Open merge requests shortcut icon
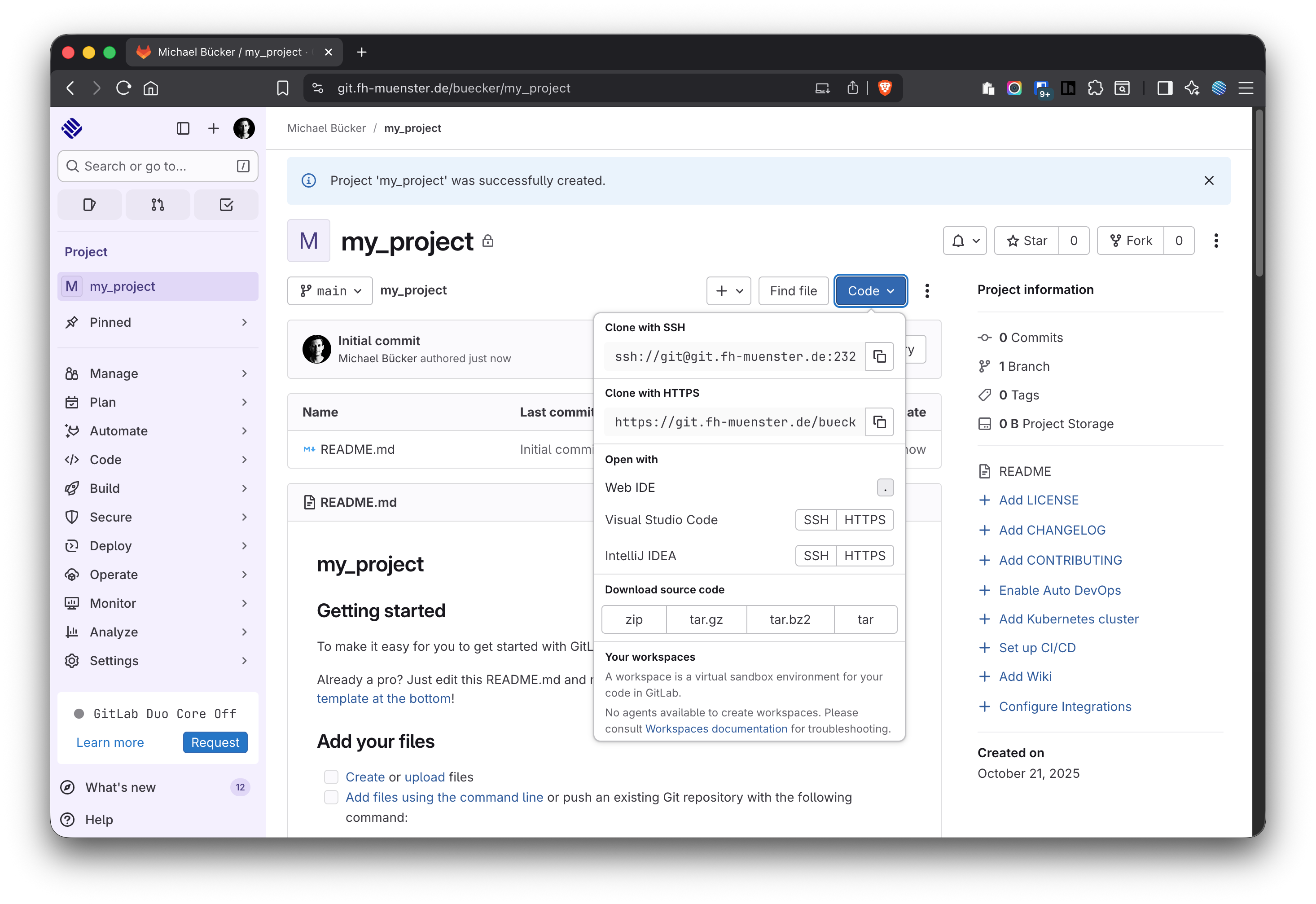Image resolution: width=1316 pixels, height=904 pixels. (x=158, y=205)
